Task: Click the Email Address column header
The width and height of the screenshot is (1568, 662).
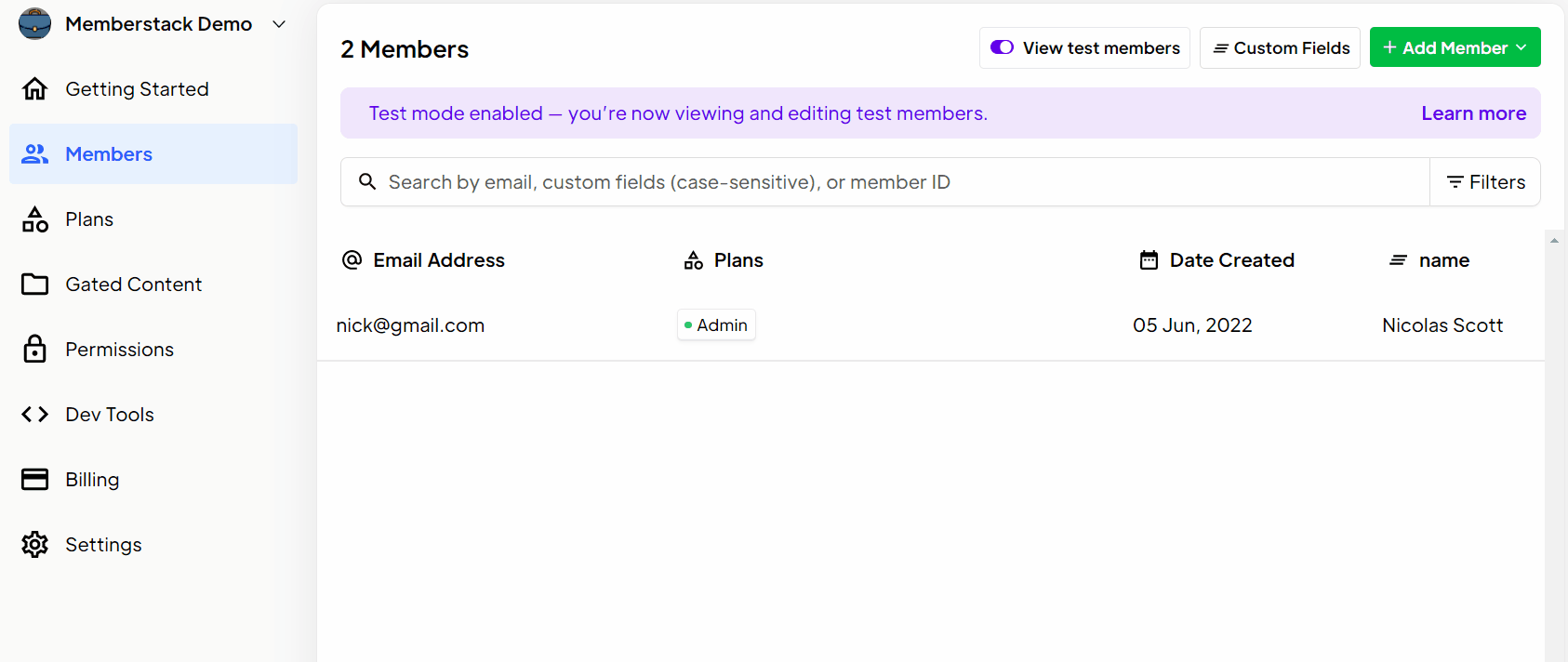Action: (439, 260)
